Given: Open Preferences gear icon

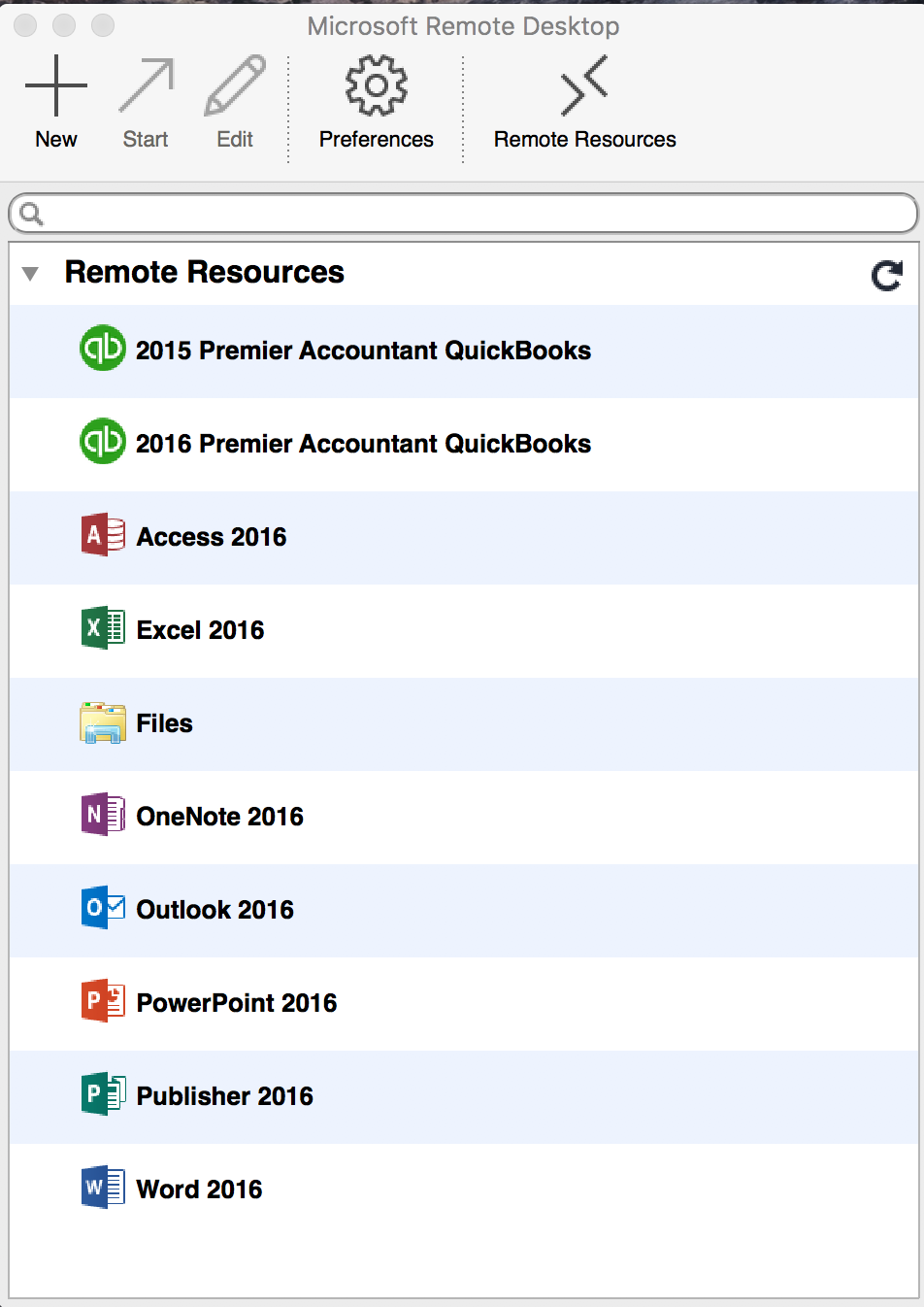Looking at the screenshot, I should point(377,85).
